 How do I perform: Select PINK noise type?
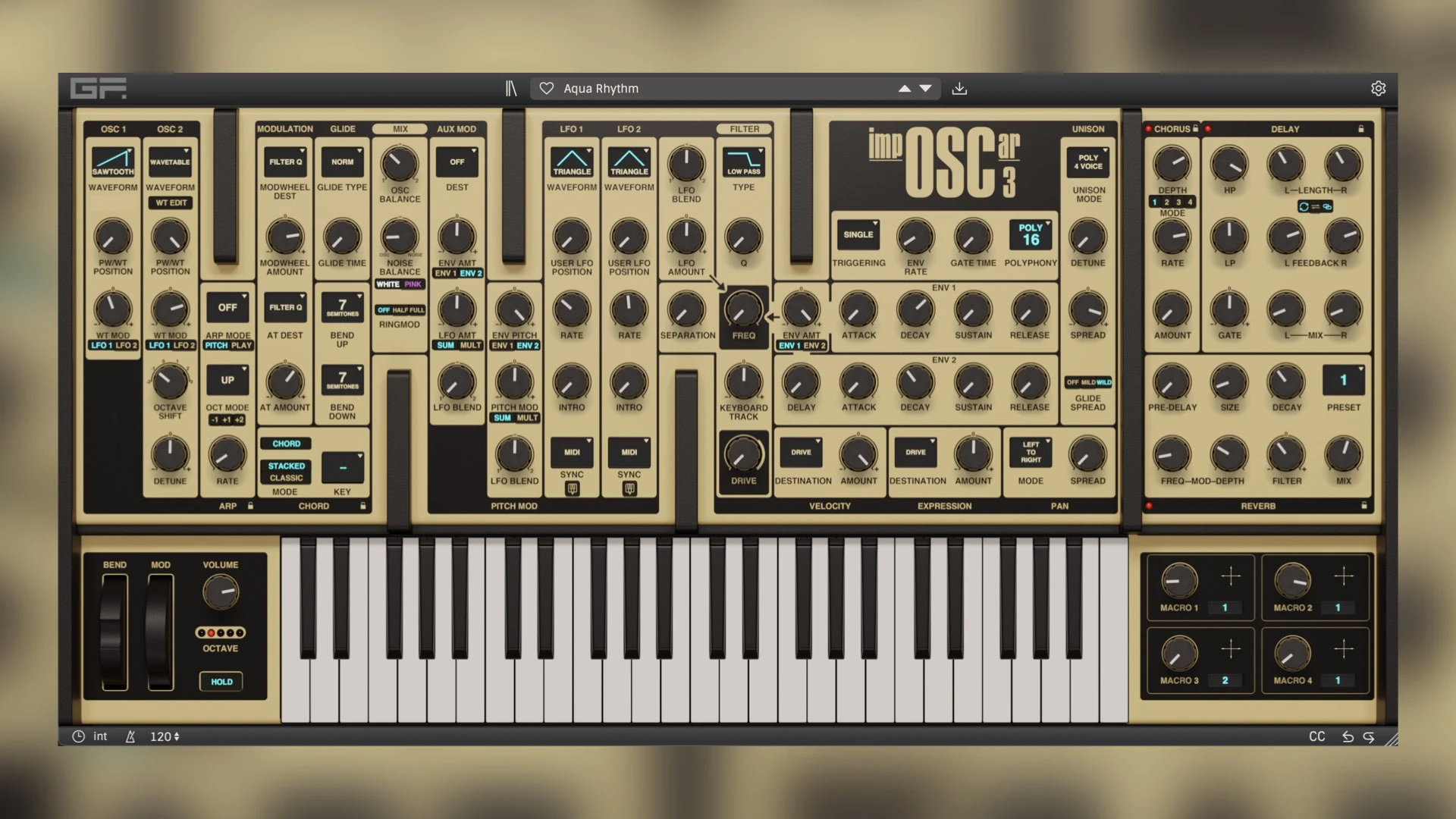point(413,284)
